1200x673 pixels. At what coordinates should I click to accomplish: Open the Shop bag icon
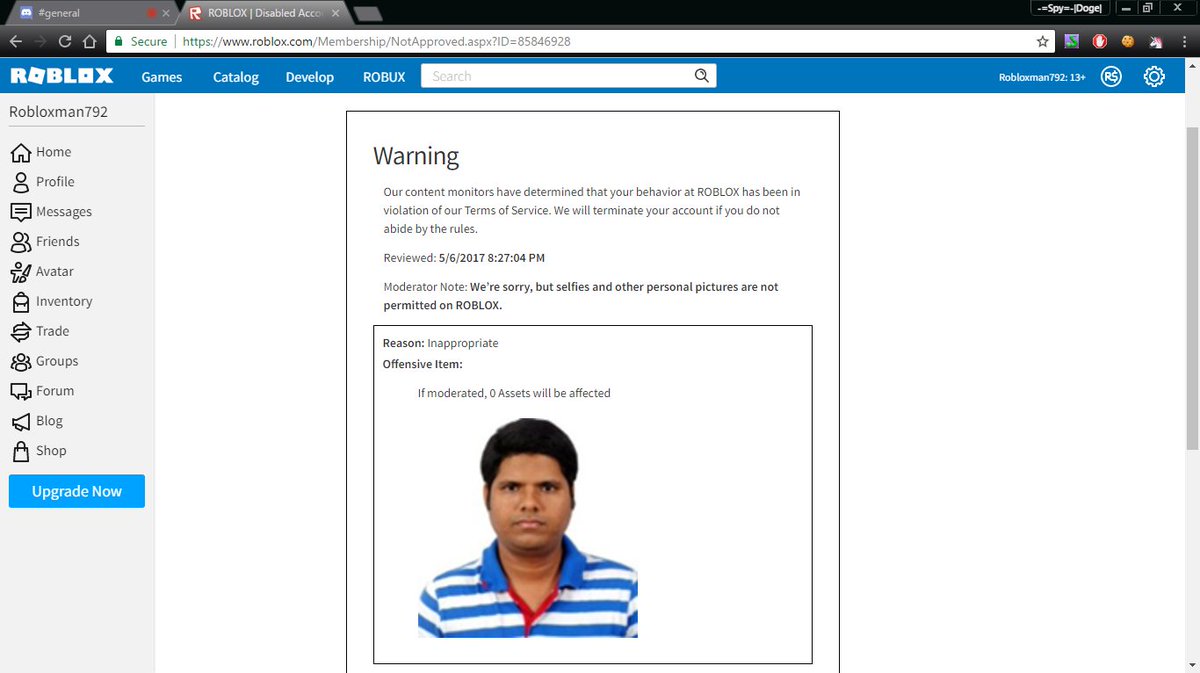click(20, 451)
